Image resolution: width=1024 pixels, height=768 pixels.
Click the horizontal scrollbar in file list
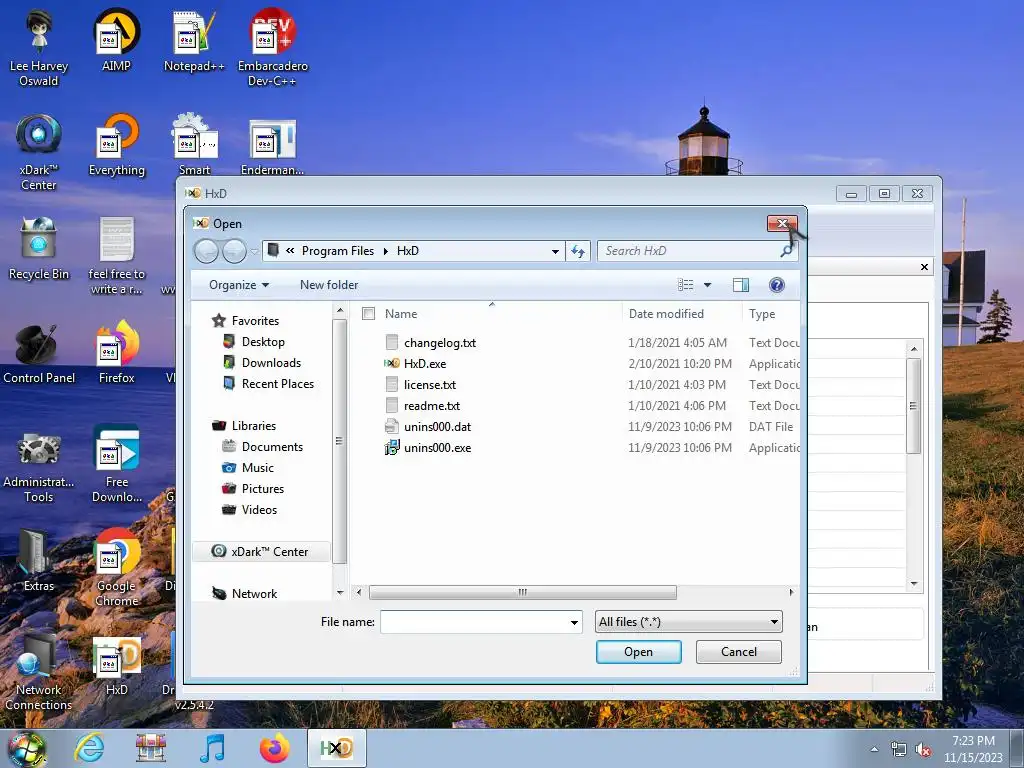tap(522, 592)
